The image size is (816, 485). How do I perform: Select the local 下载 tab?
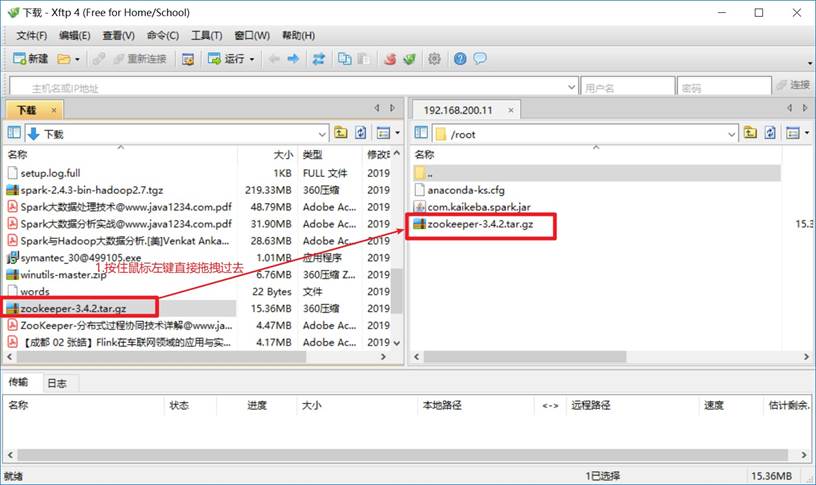coord(26,110)
